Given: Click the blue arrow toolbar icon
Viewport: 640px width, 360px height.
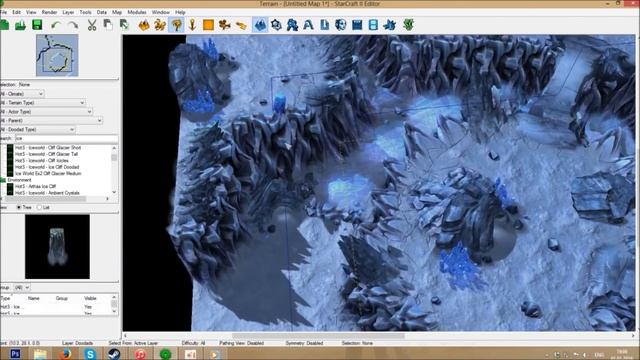Looking at the screenshot, I should (x=389, y=25).
